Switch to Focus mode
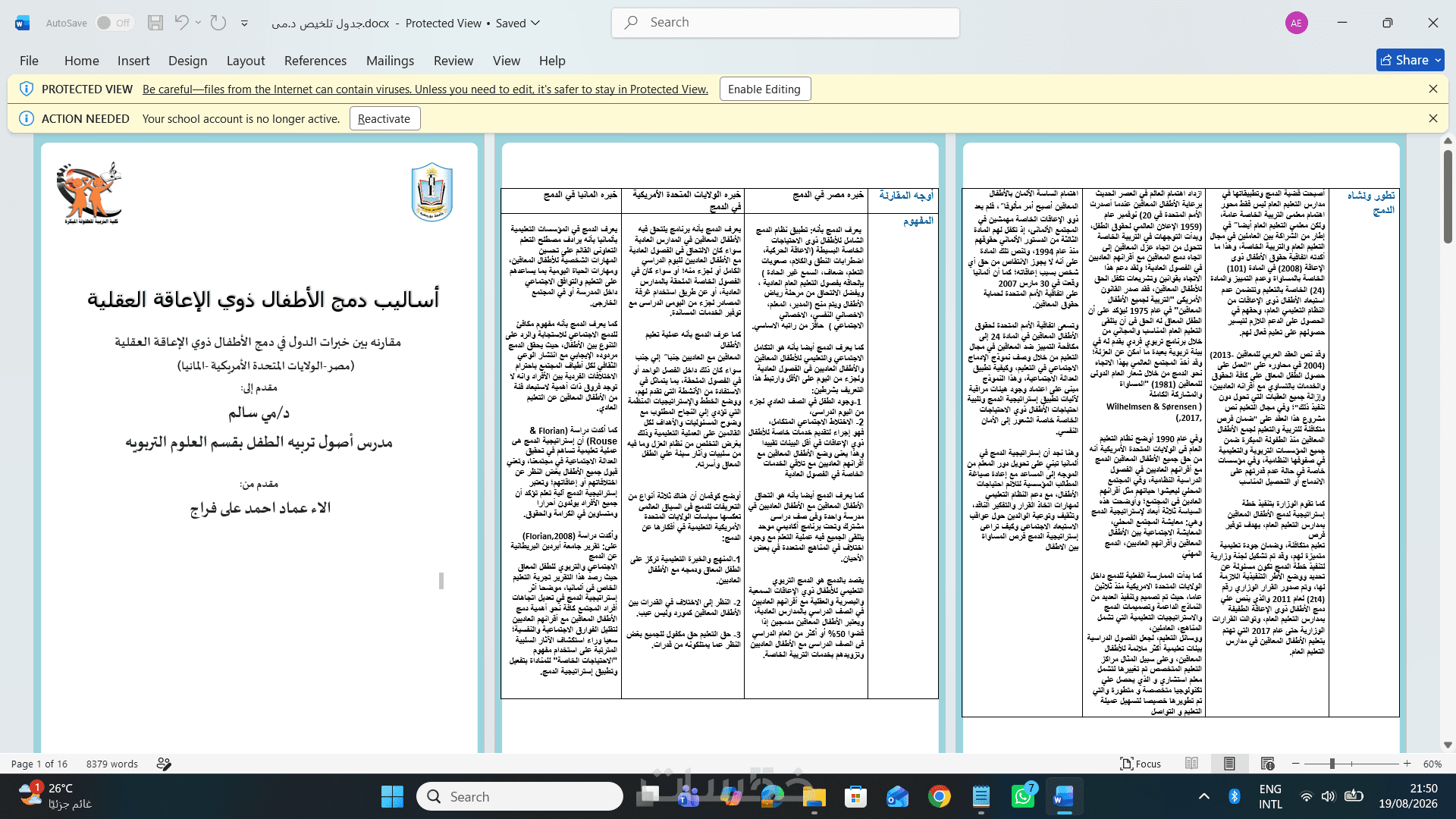1456x819 pixels. coord(1141,764)
